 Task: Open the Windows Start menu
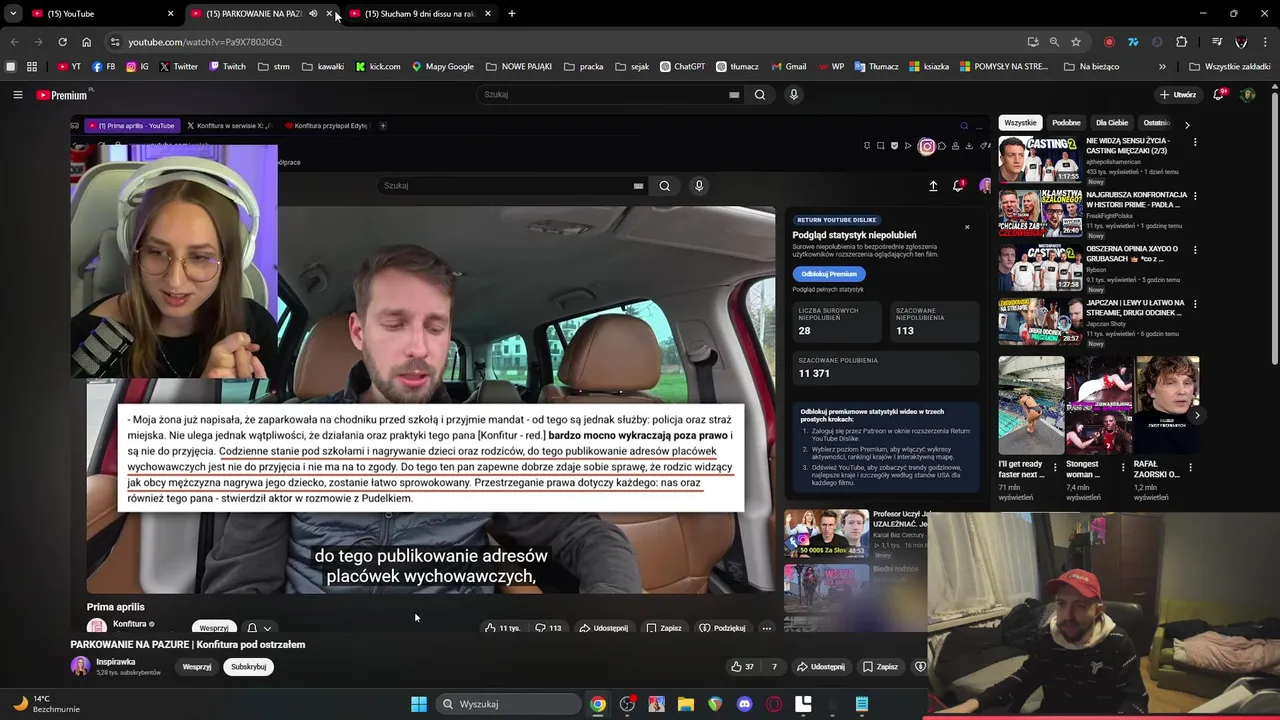coord(419,704)
